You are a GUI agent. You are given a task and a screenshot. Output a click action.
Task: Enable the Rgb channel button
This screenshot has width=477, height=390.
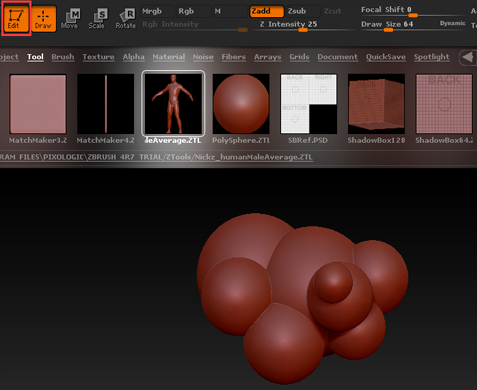[193, 11]
